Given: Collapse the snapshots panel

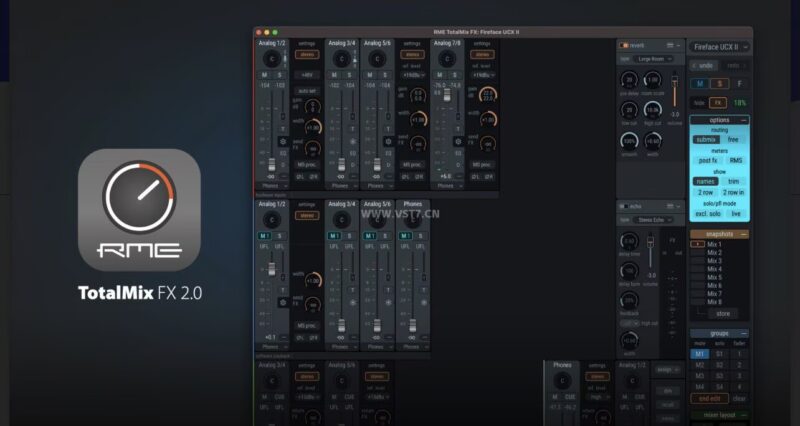Looking at the screenshot, I should pyautogui.click(x=744, y=234).
